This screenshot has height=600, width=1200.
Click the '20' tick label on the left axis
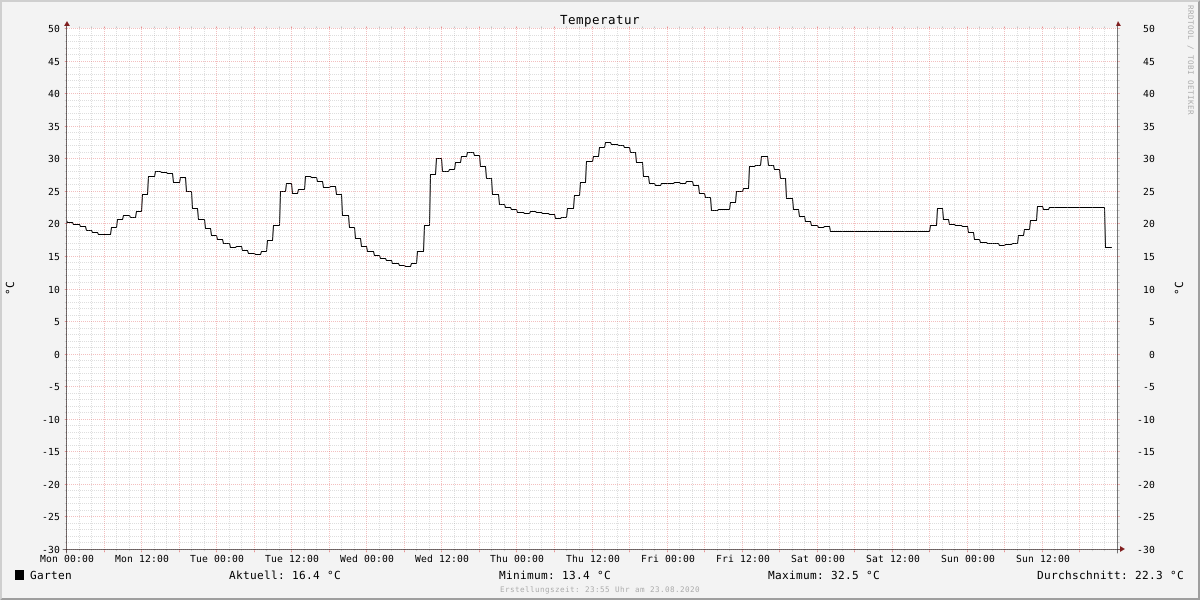pos(54,224)
